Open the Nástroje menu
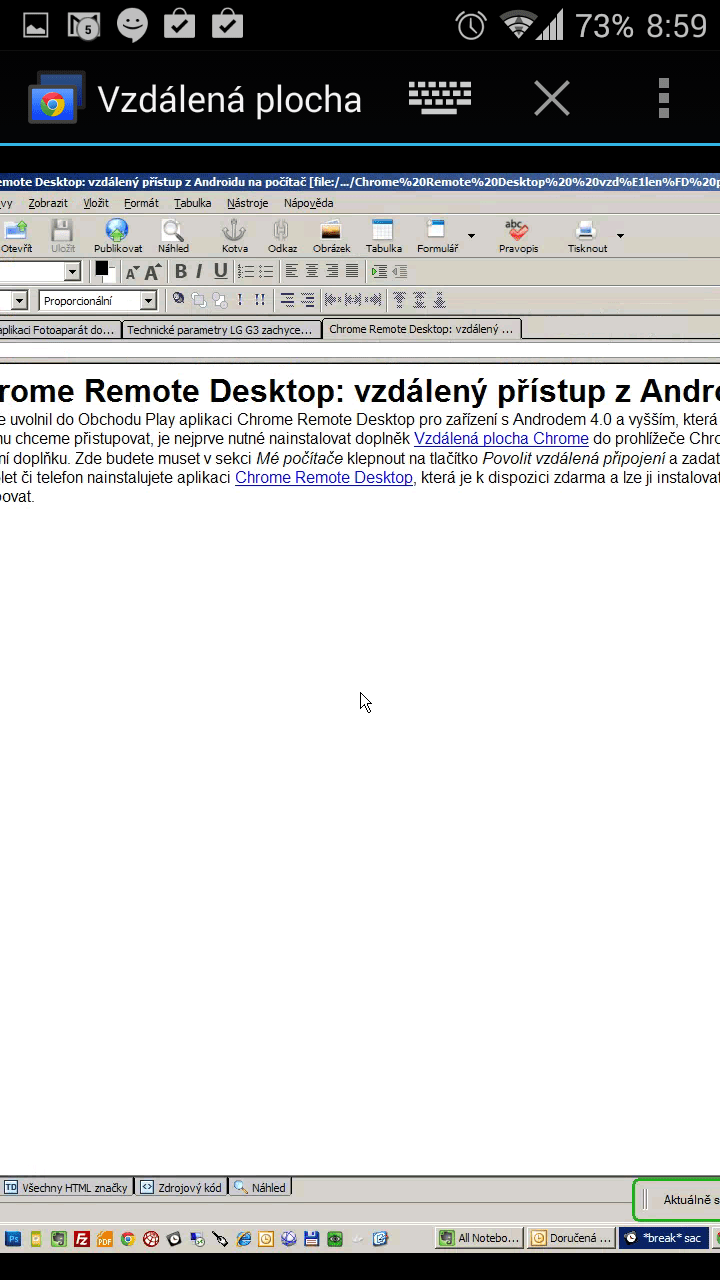 pyautogui.click(x=247, y=203)
